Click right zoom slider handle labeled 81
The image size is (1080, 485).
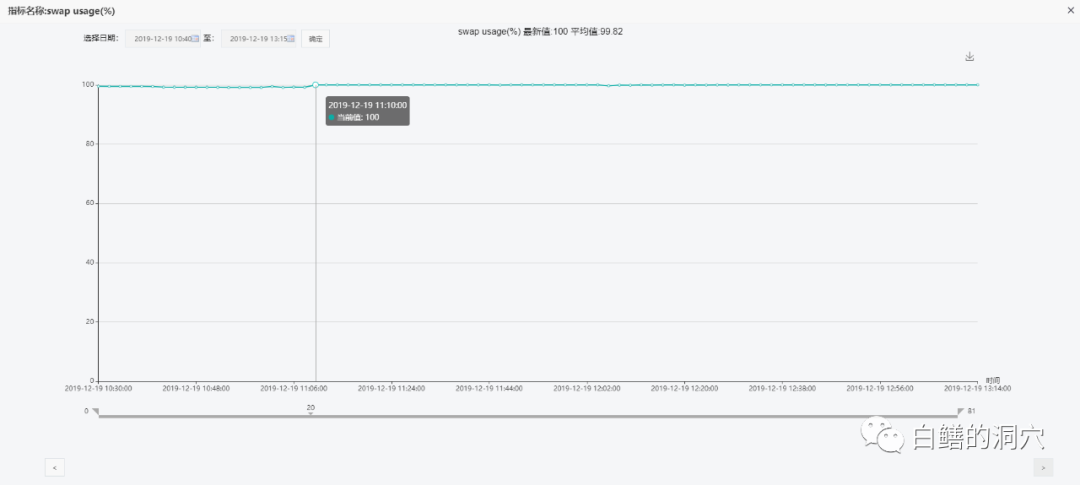tap(960, 412)
